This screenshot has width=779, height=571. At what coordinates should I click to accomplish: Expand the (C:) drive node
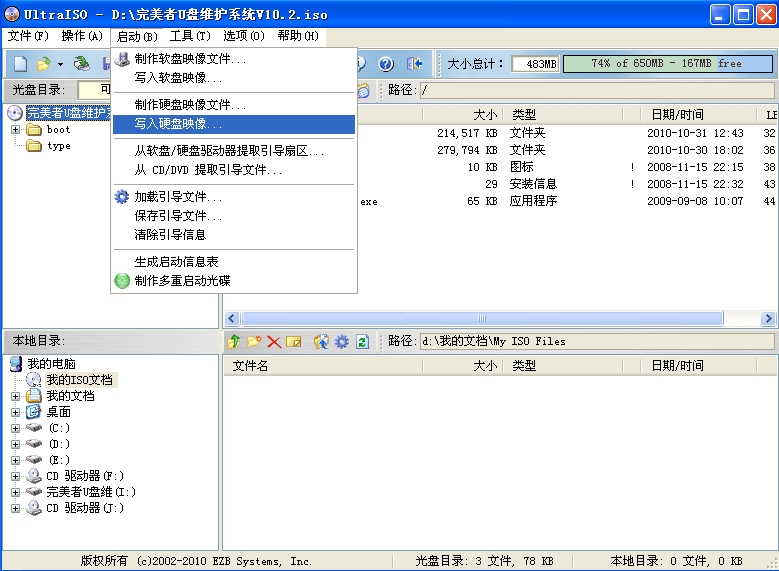coord(15,428)
